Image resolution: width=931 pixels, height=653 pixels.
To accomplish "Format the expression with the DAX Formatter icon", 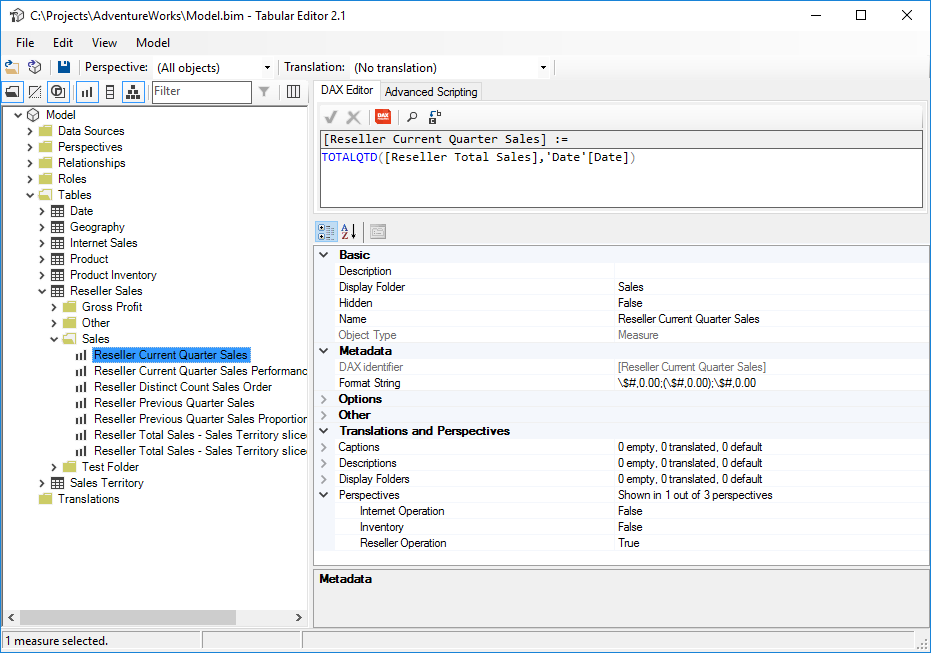I will pyautogui.click(x=383, y=117).
